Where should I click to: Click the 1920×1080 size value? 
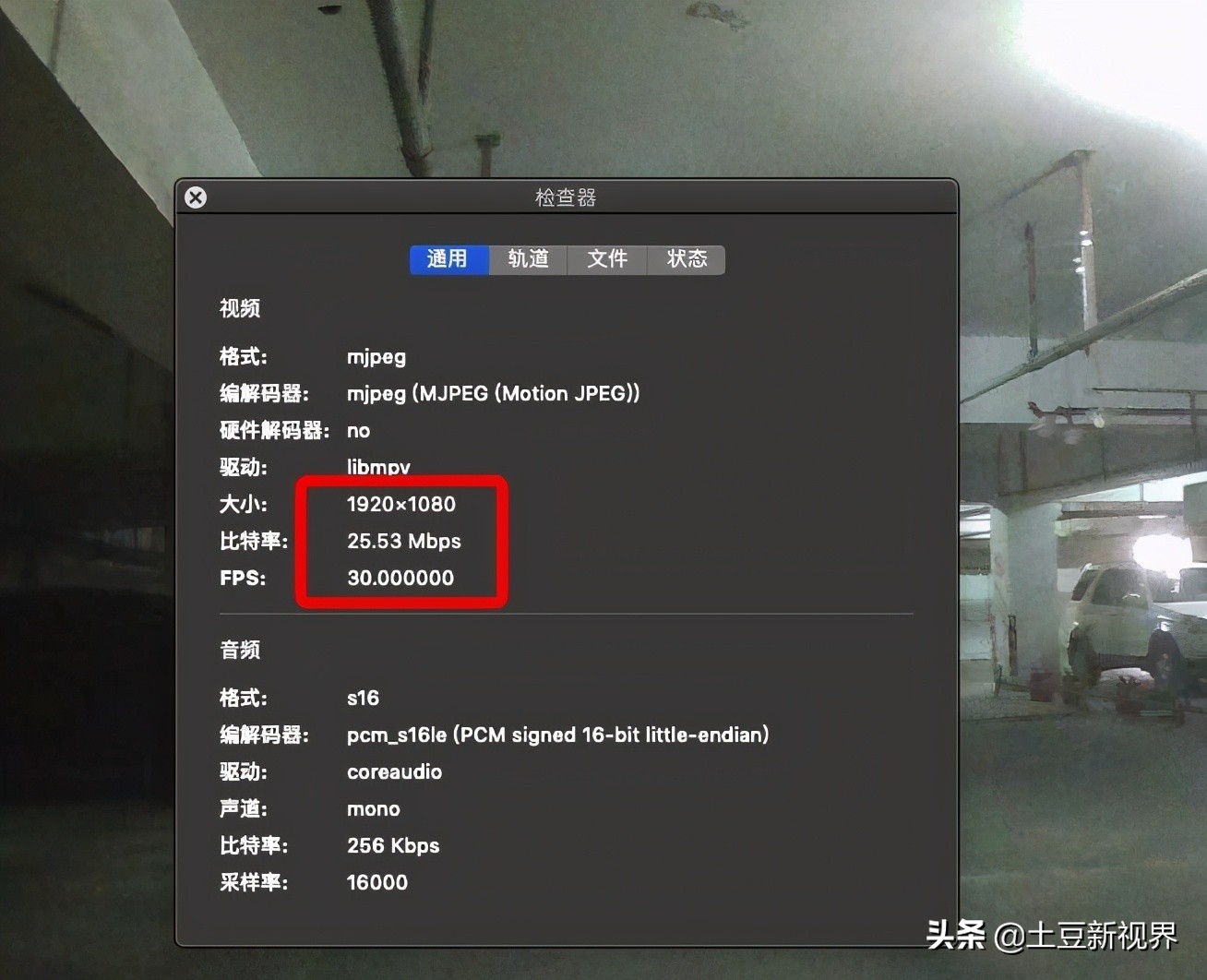click(401, 504)
